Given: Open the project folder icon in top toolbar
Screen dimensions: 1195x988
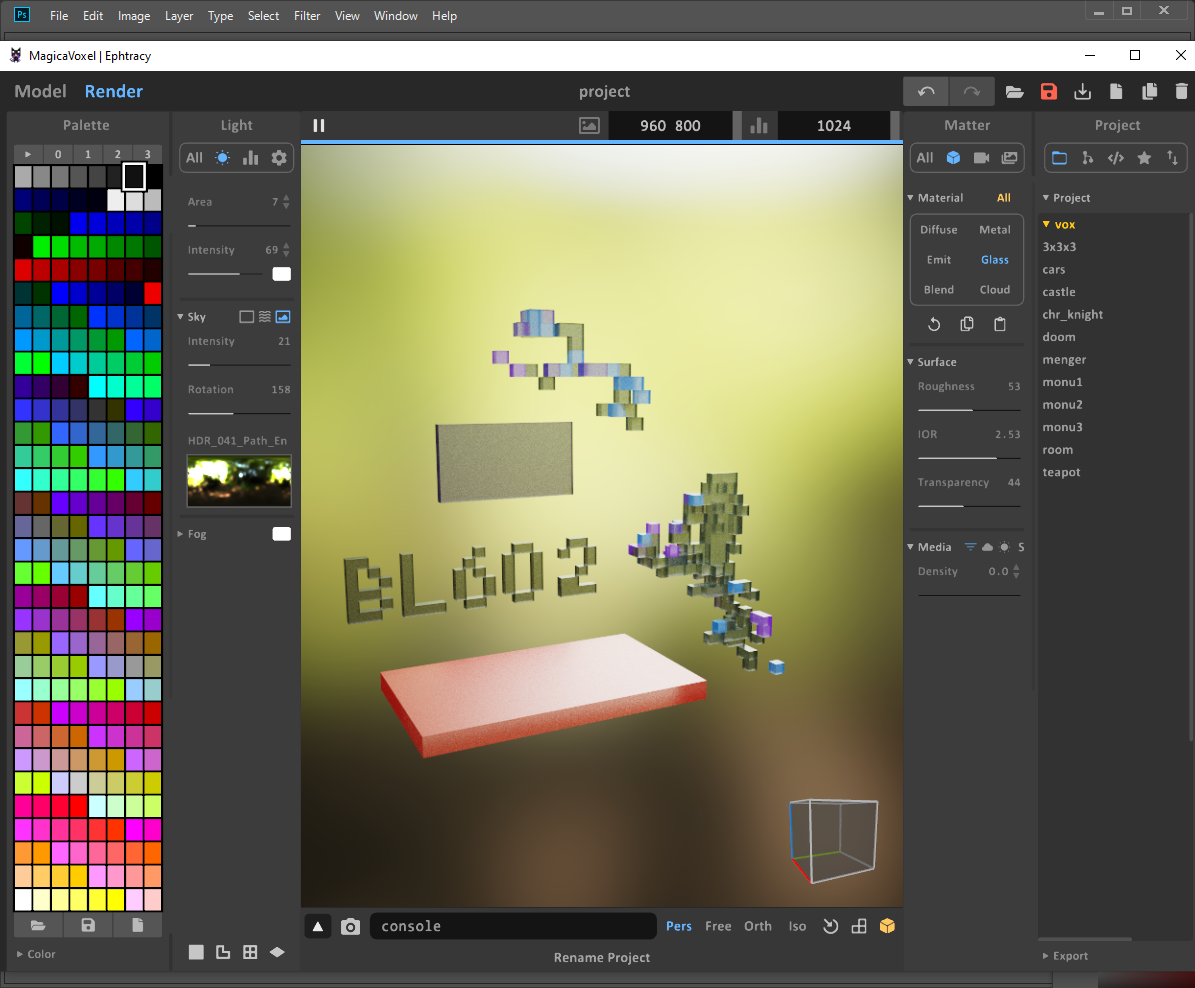Looking at the screenshot, I should click(1014, 92).
